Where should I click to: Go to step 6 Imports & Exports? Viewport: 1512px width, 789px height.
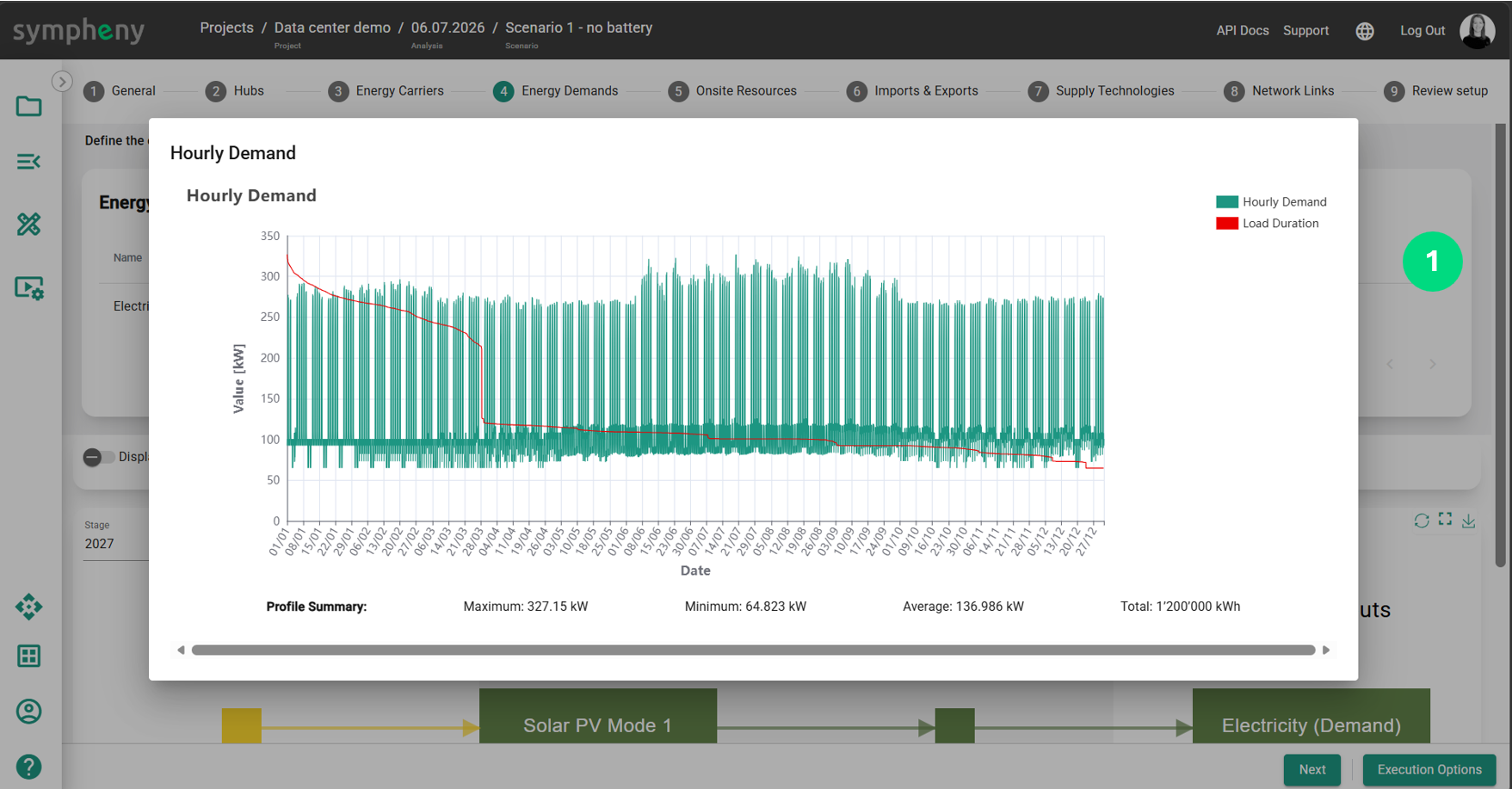pyautogui.click(x=912, y=91)
